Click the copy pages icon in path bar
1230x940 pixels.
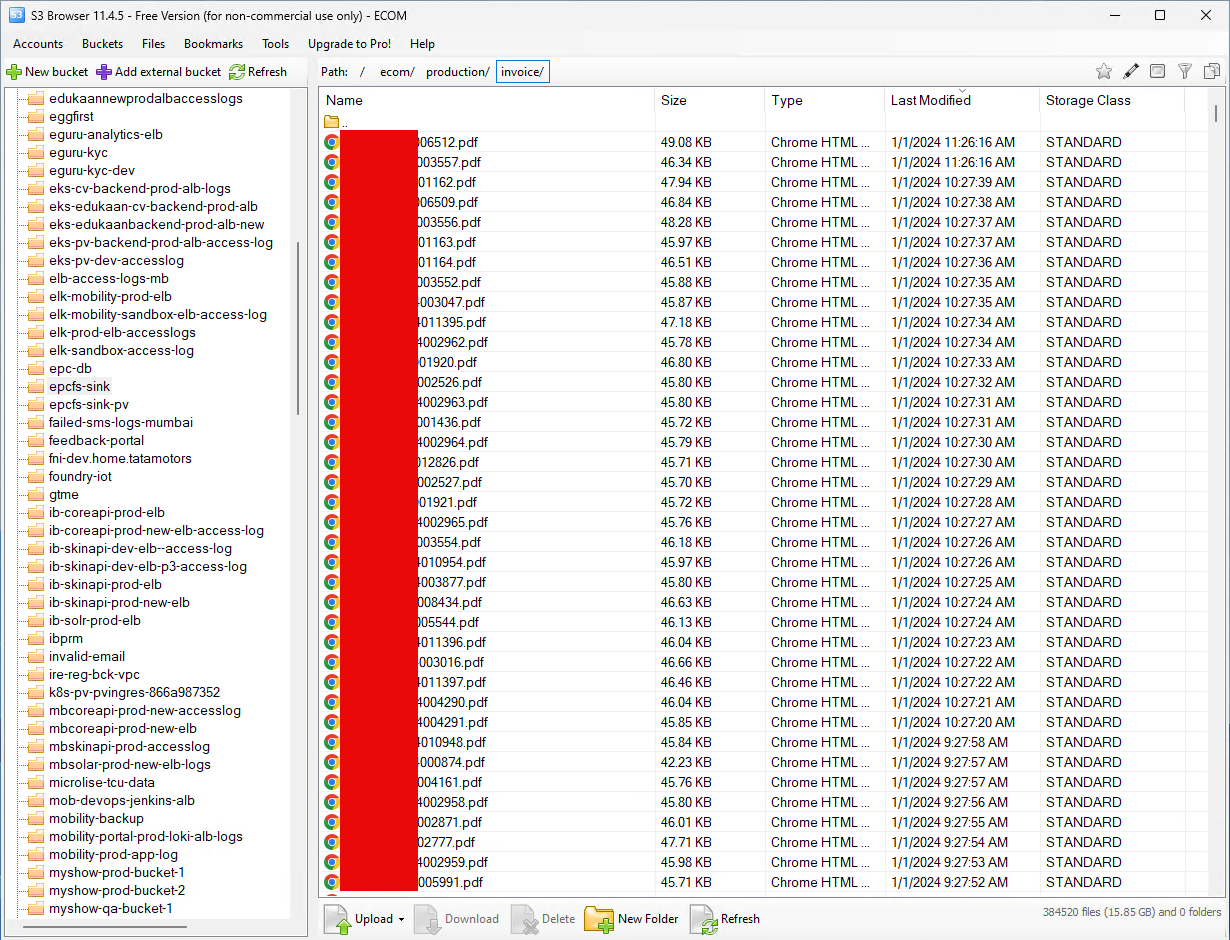click(1212, 71)
